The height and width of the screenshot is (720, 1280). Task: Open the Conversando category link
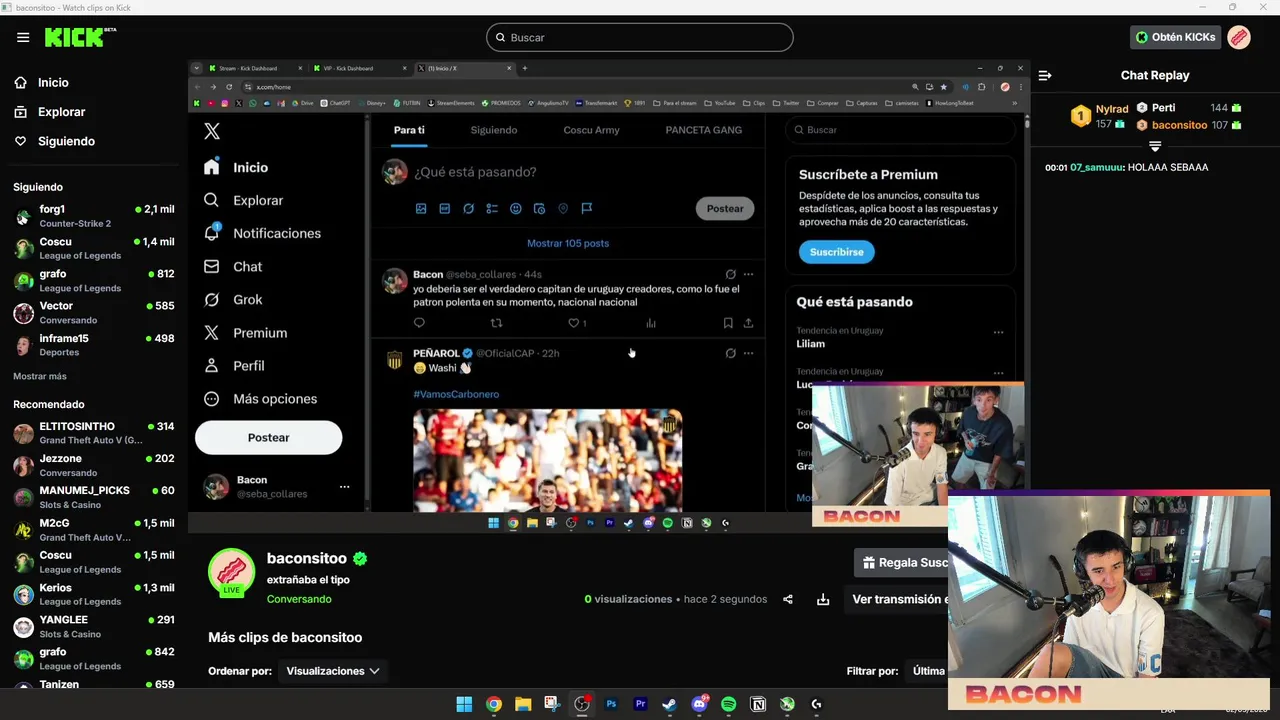(299, 599)
